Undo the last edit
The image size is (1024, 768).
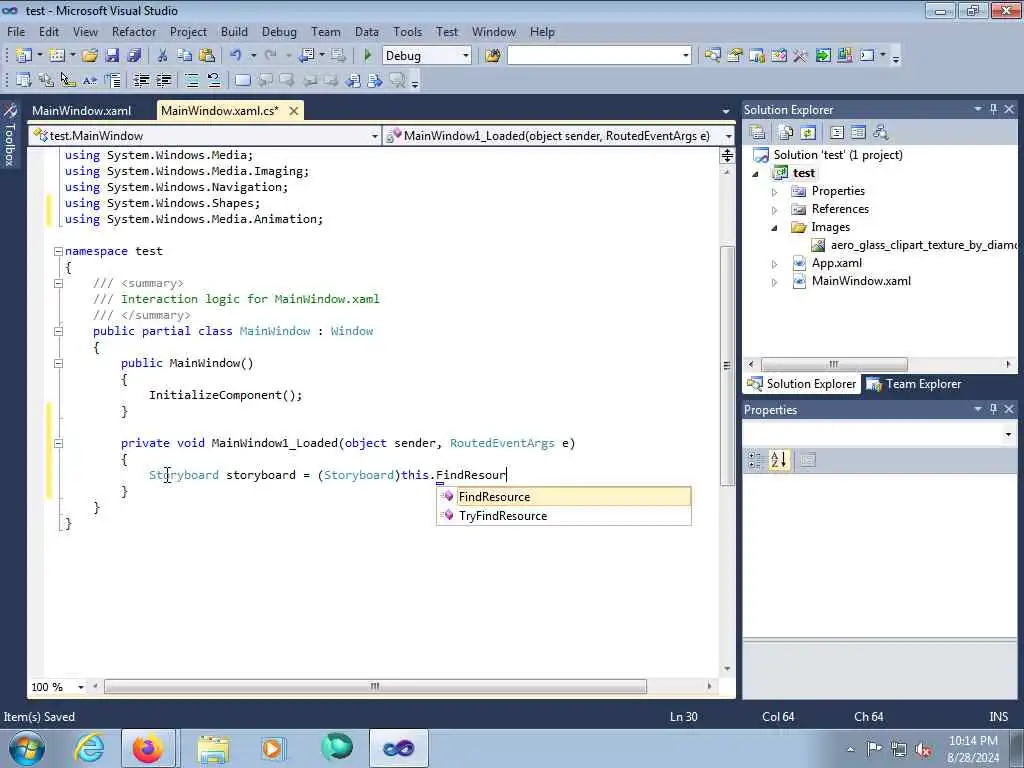[x=236, y=56]
